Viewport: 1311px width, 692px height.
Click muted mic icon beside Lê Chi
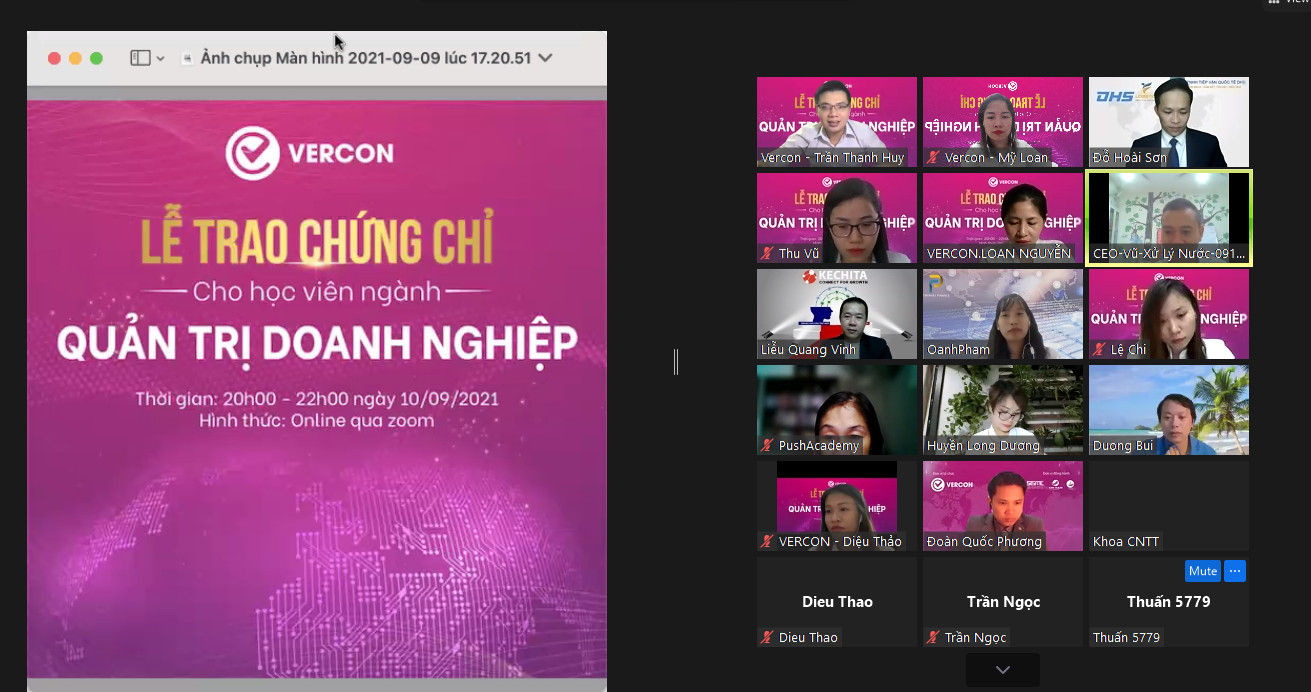[x=1099, y=350]
